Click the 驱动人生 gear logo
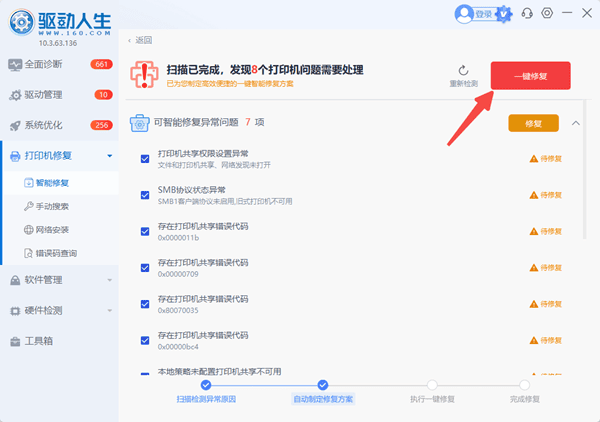The height and width of the screenshot is (422, 600). [21, 22]
